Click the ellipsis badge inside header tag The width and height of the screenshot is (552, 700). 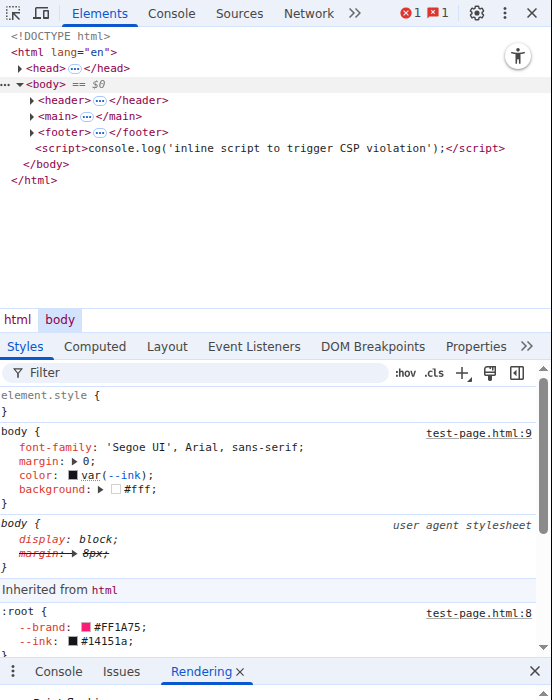[x=100, y=101]
